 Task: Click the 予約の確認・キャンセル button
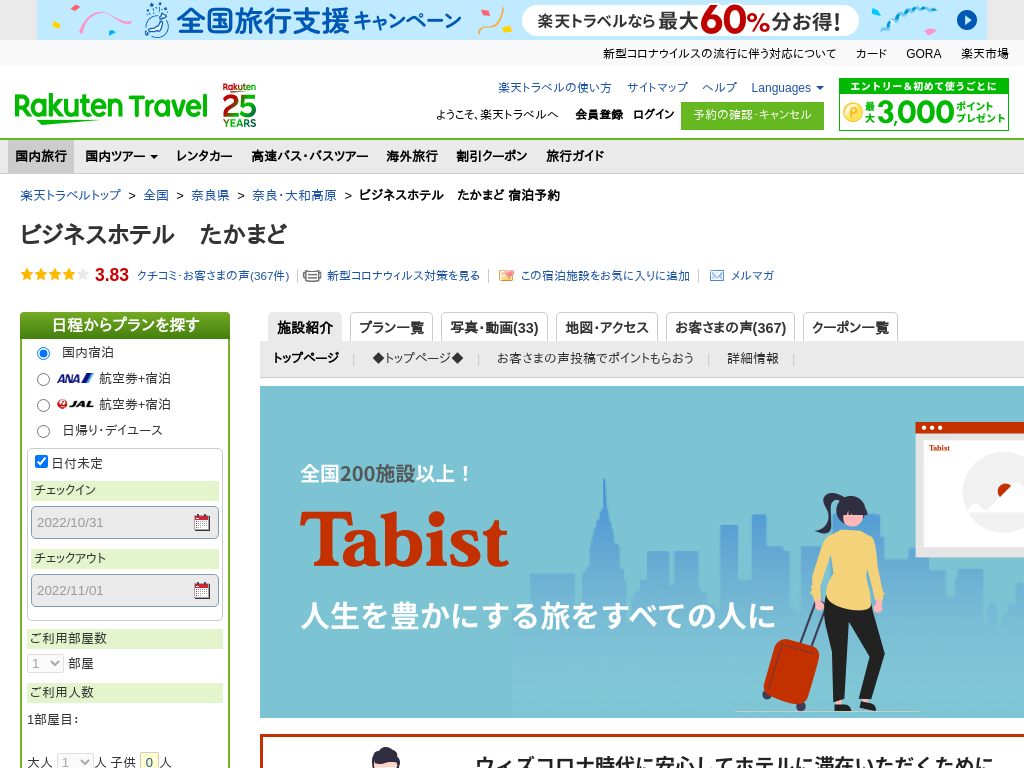pos(752,116)
